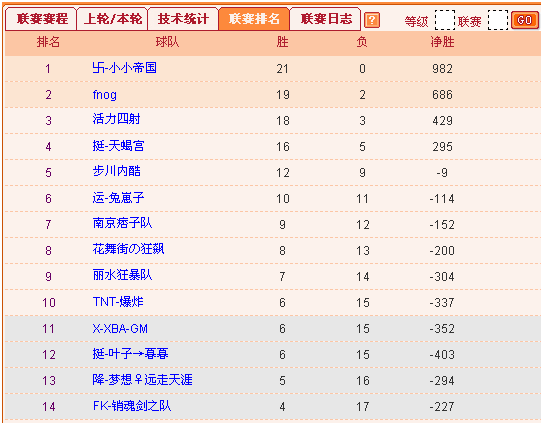
Task: Focus the 等级 input box
Action: click(x=444, y=20)
